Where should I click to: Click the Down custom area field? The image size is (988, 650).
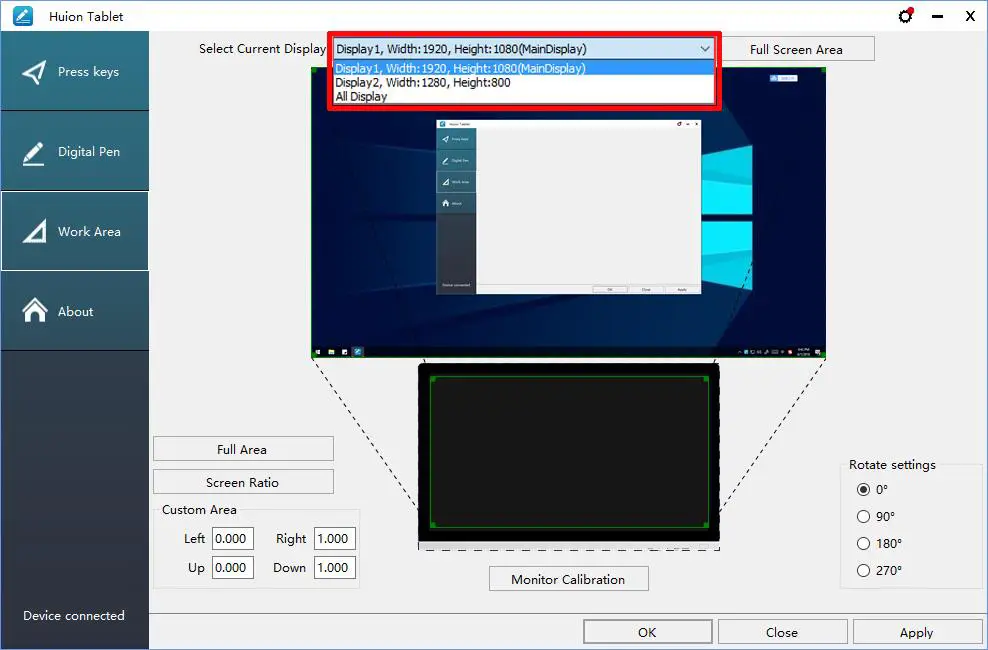[335, 567]
